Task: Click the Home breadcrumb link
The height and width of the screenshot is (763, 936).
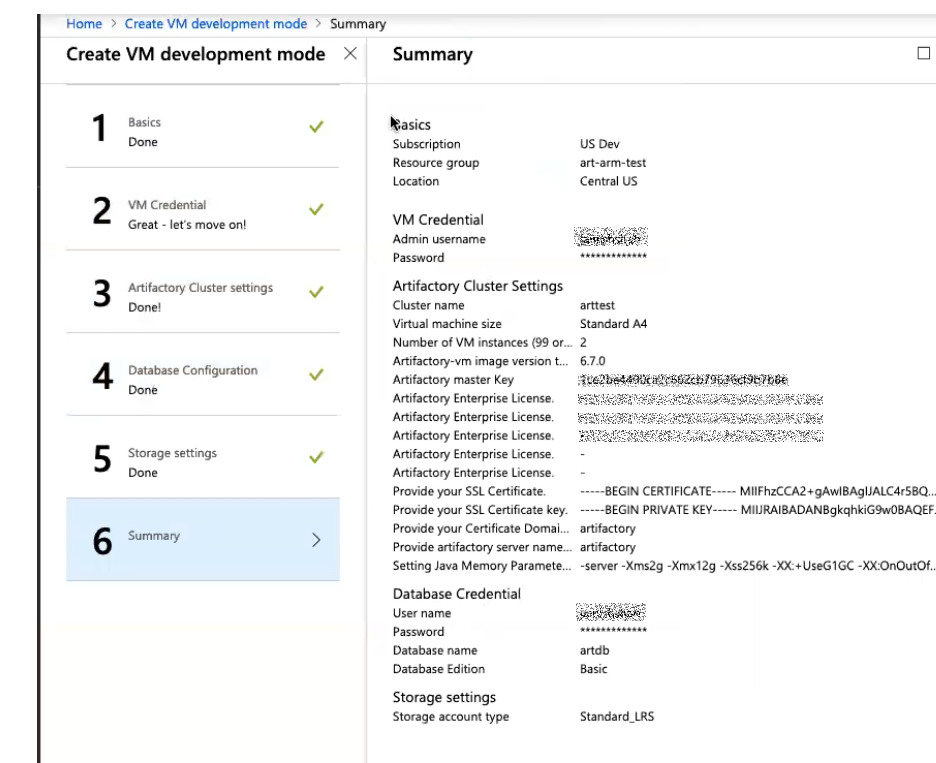Action: pos(83,24)
